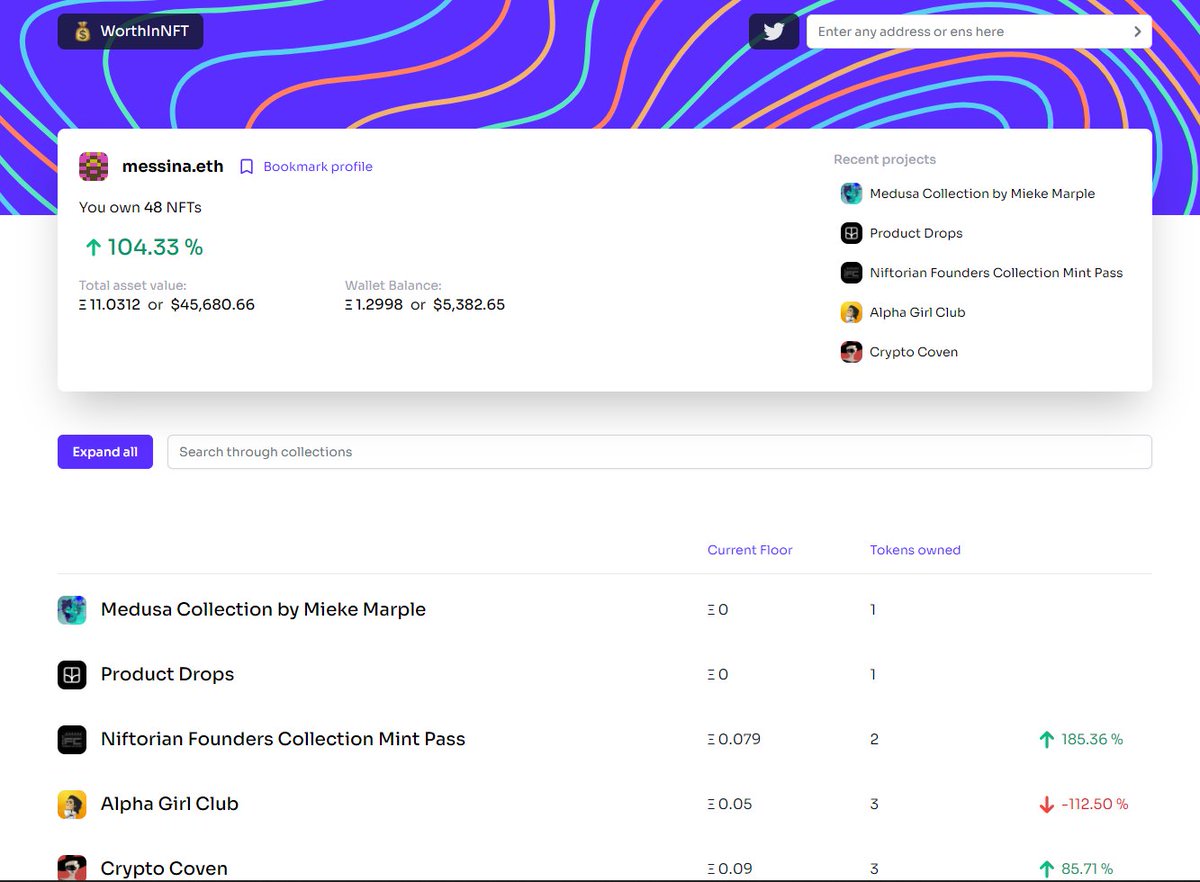
Task: Click Medusa Collection icon in Recent projects
Action: (x=851, y=194)
